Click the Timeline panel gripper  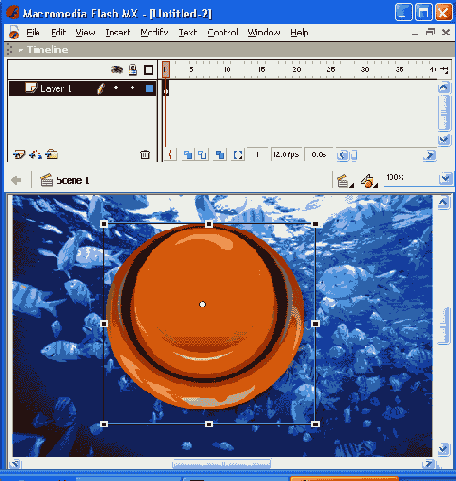10,50
